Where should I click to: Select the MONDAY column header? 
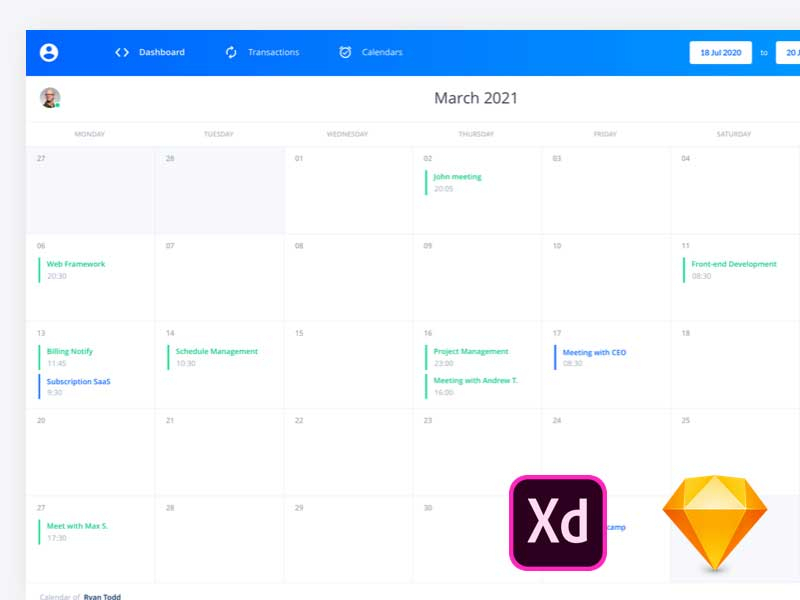90,134
